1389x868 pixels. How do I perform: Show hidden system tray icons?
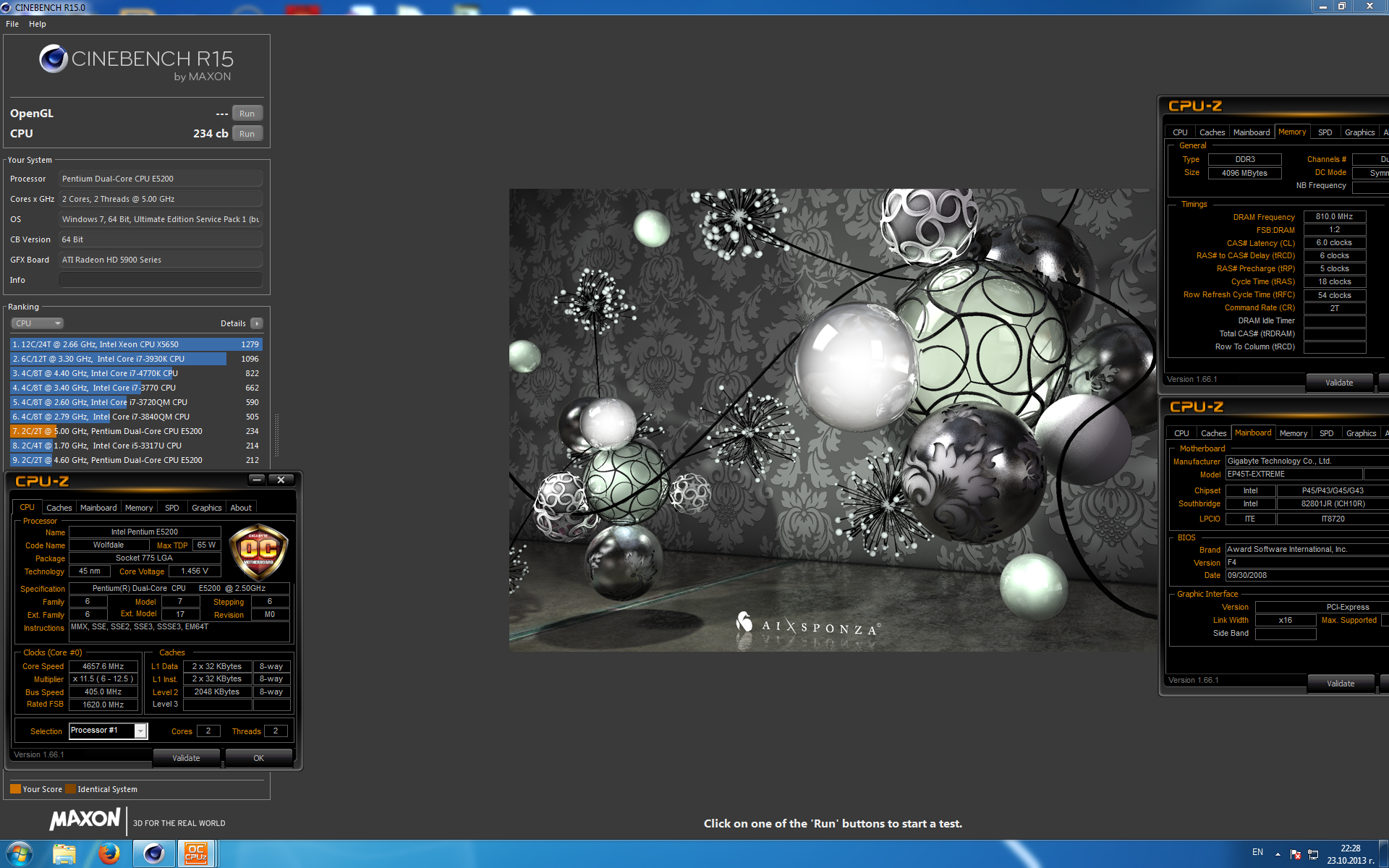[x=1278, y=854]
